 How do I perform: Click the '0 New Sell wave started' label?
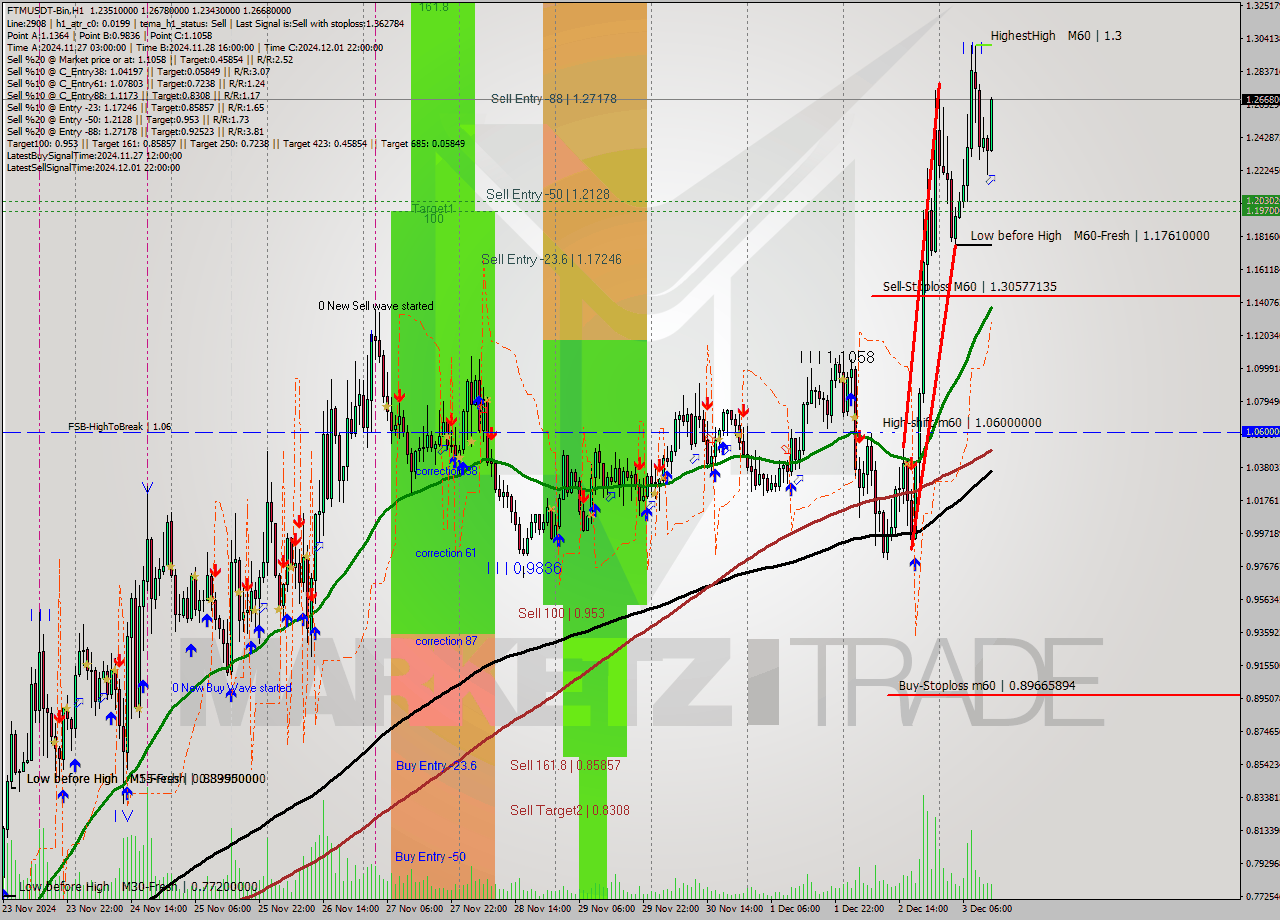pyautogui.click(x=376, y=306)
